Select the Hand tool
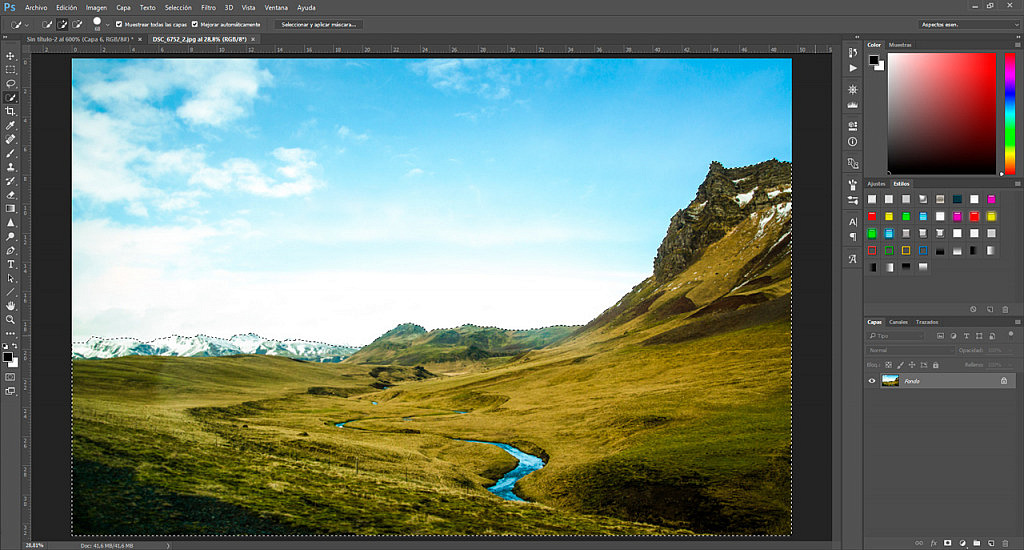1024x550 pixels. pos(10,305)
